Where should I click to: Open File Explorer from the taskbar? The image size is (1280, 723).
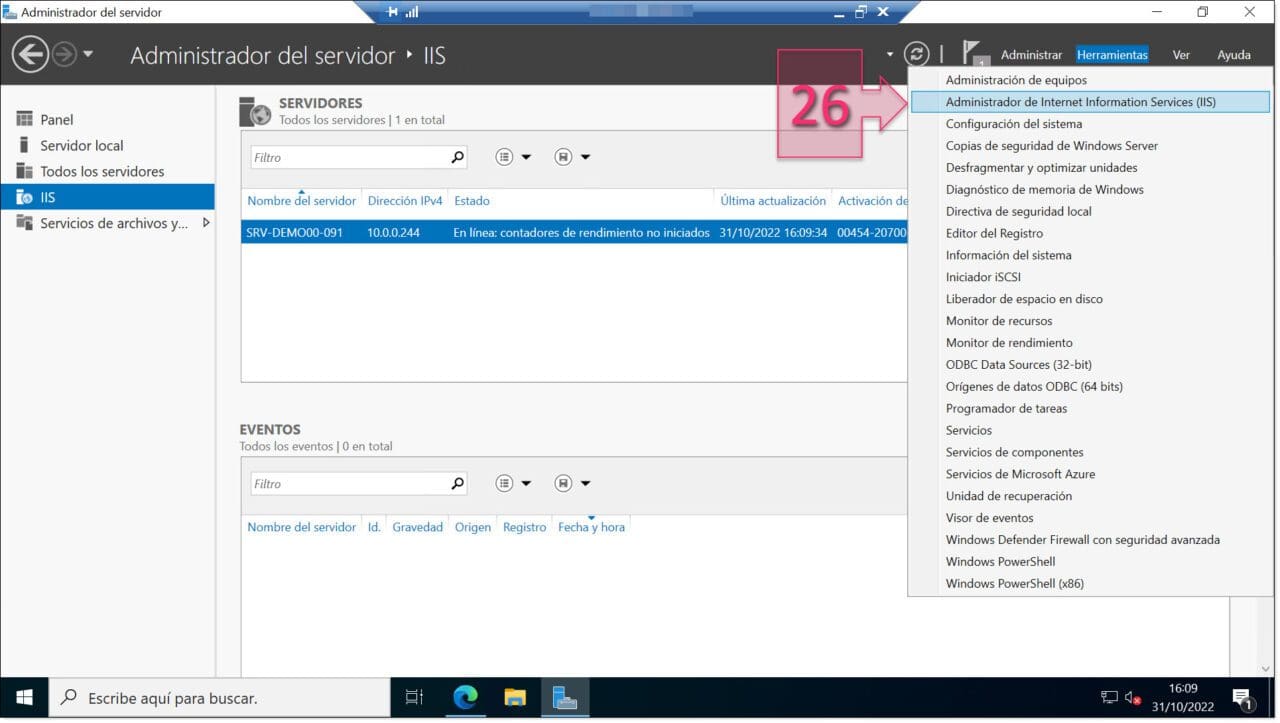click(x=515, y=698)
